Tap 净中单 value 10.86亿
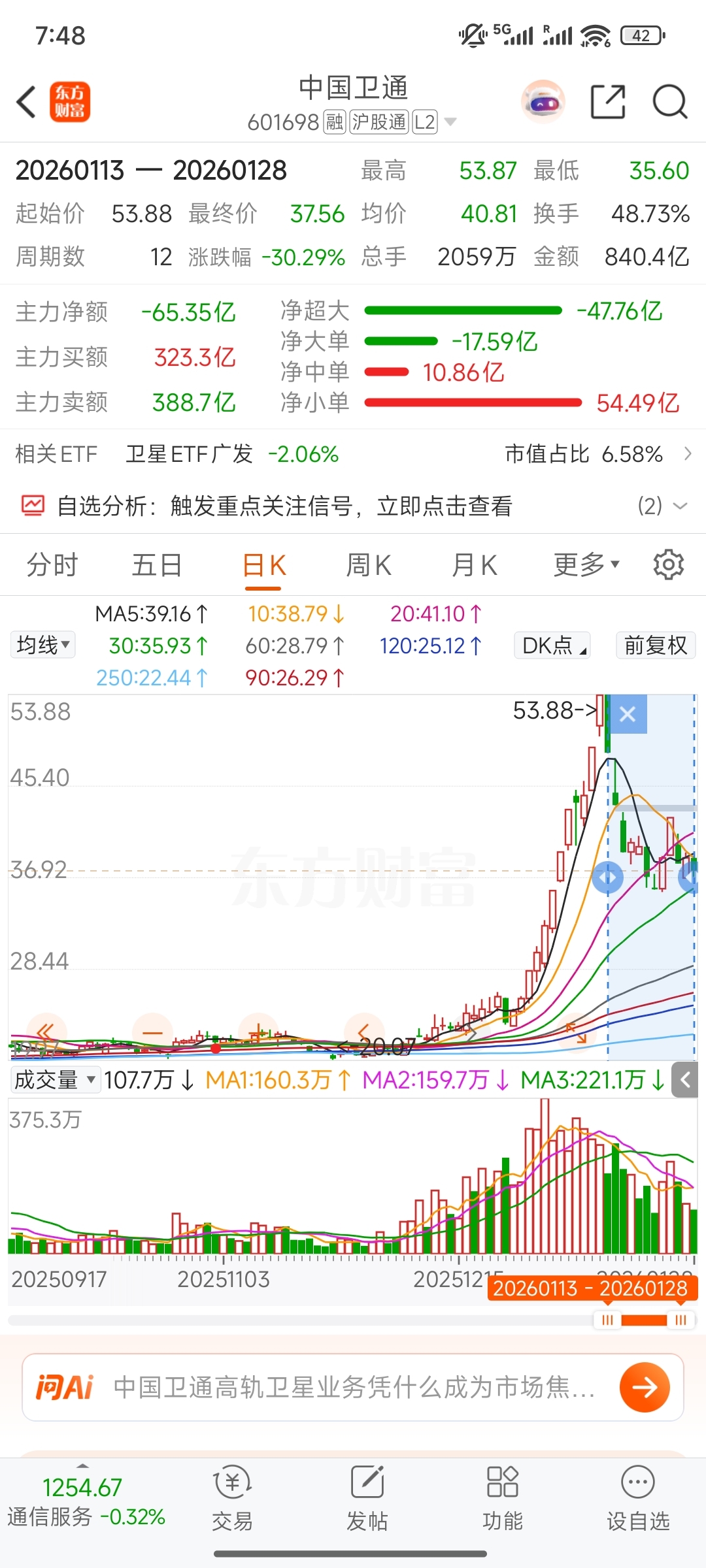Screen dimensions: 706x1568 (x=463, y=372)
